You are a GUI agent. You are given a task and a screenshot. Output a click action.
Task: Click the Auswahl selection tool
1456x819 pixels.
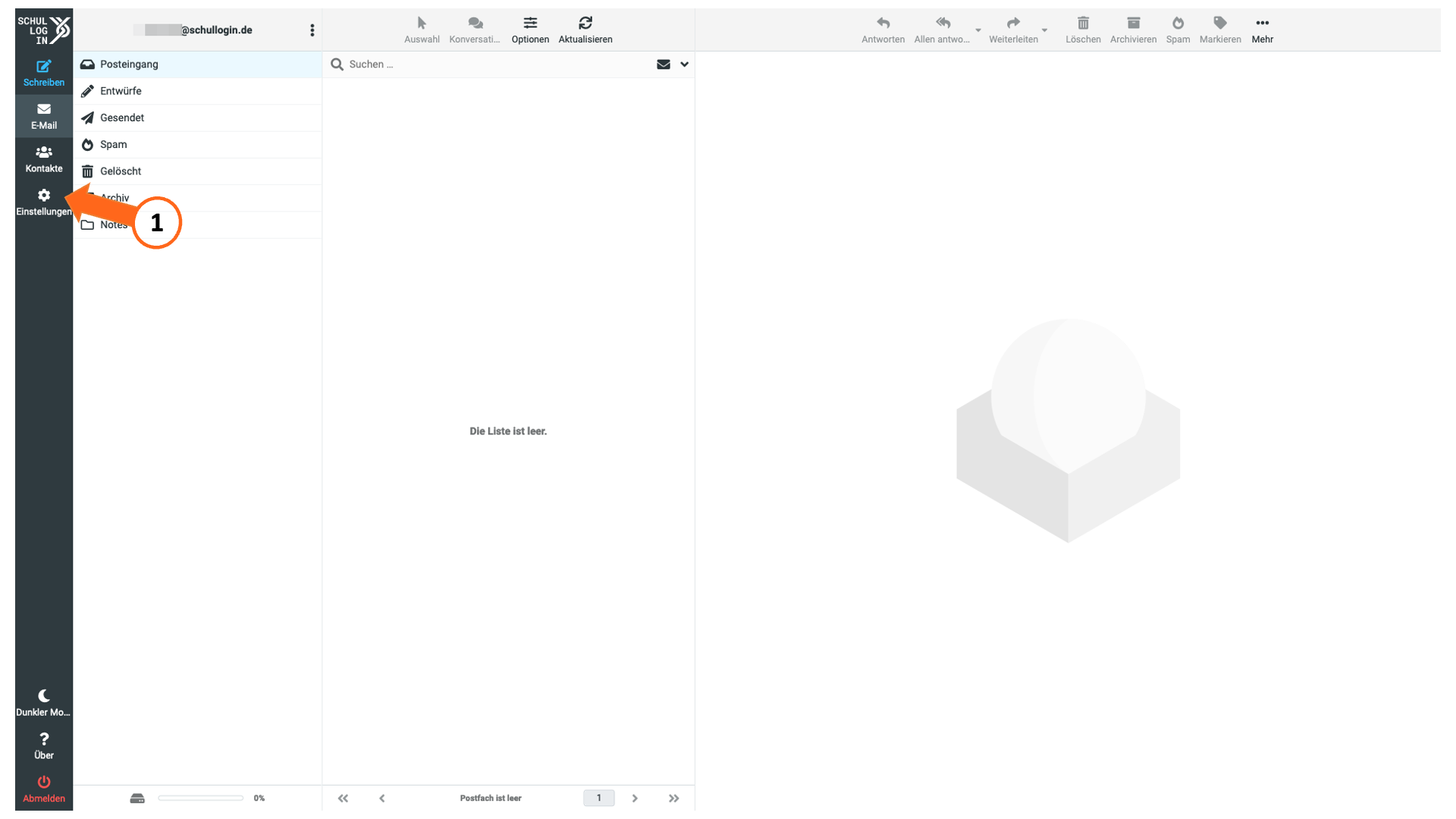422,30
